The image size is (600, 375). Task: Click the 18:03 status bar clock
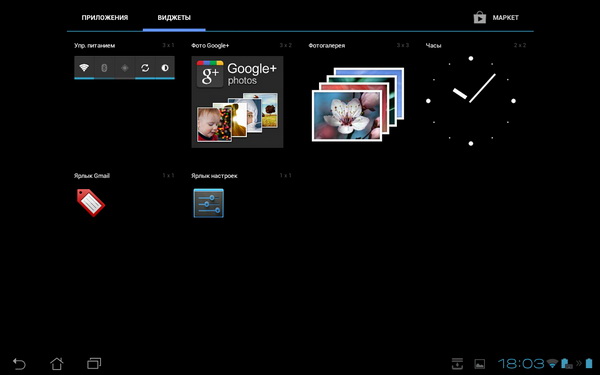coord(521,364)
